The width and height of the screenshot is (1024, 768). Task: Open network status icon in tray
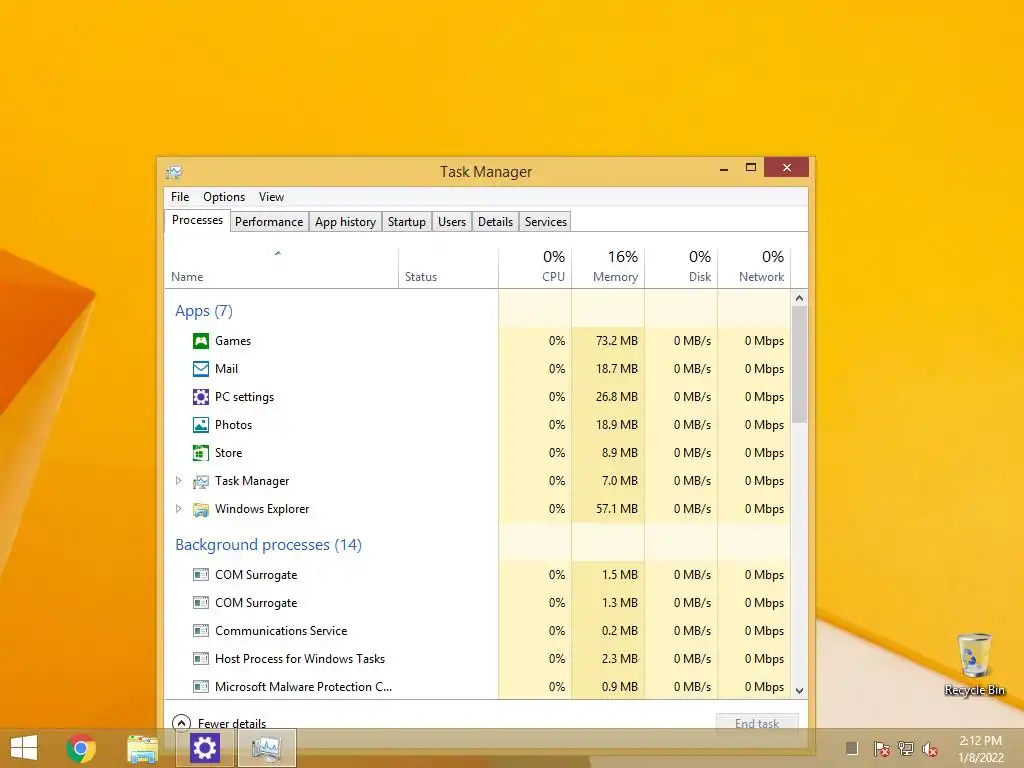pos(906,749)
